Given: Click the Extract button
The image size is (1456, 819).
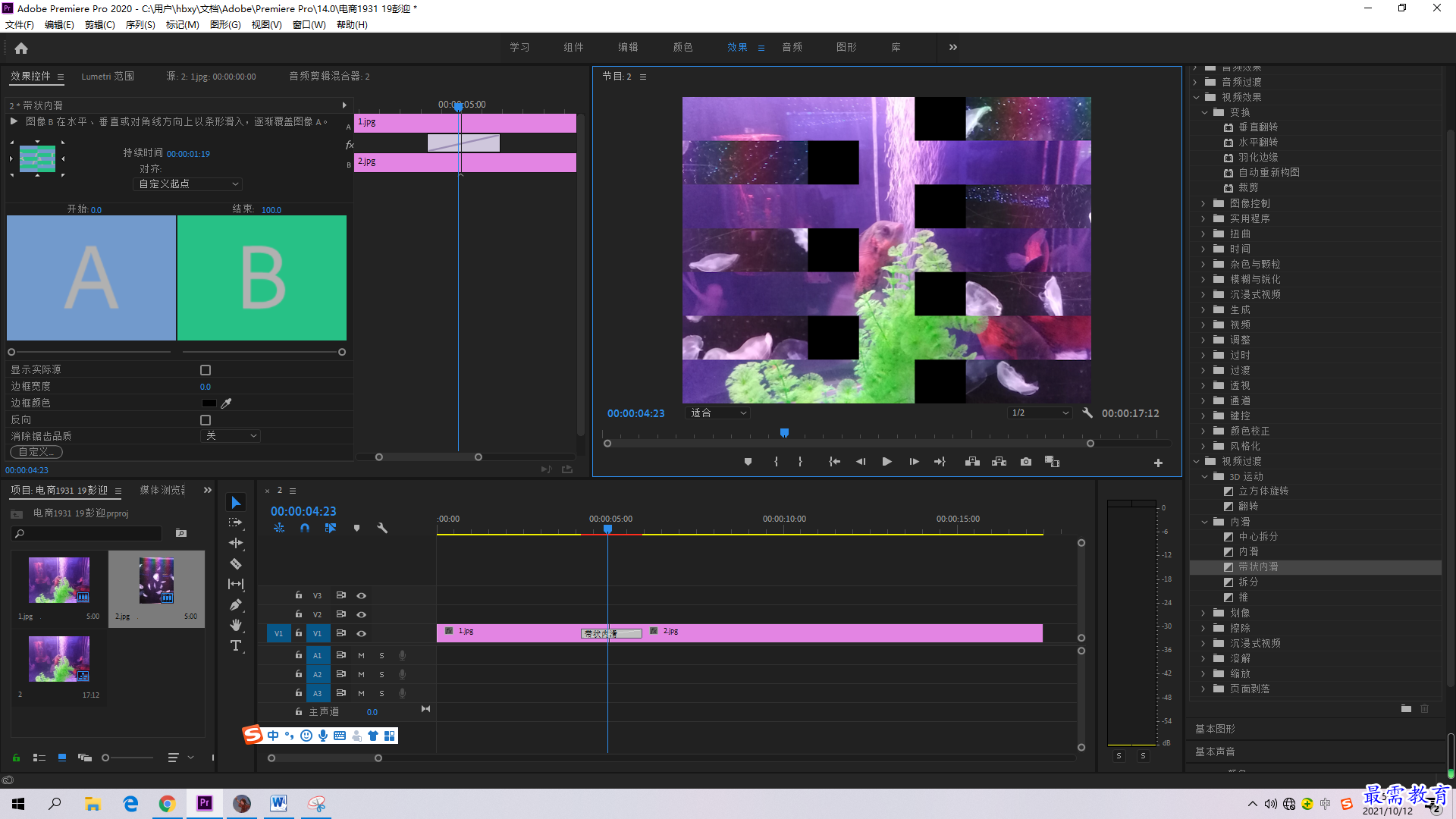Looking at the screenshot, I should (x=999, y=462).
